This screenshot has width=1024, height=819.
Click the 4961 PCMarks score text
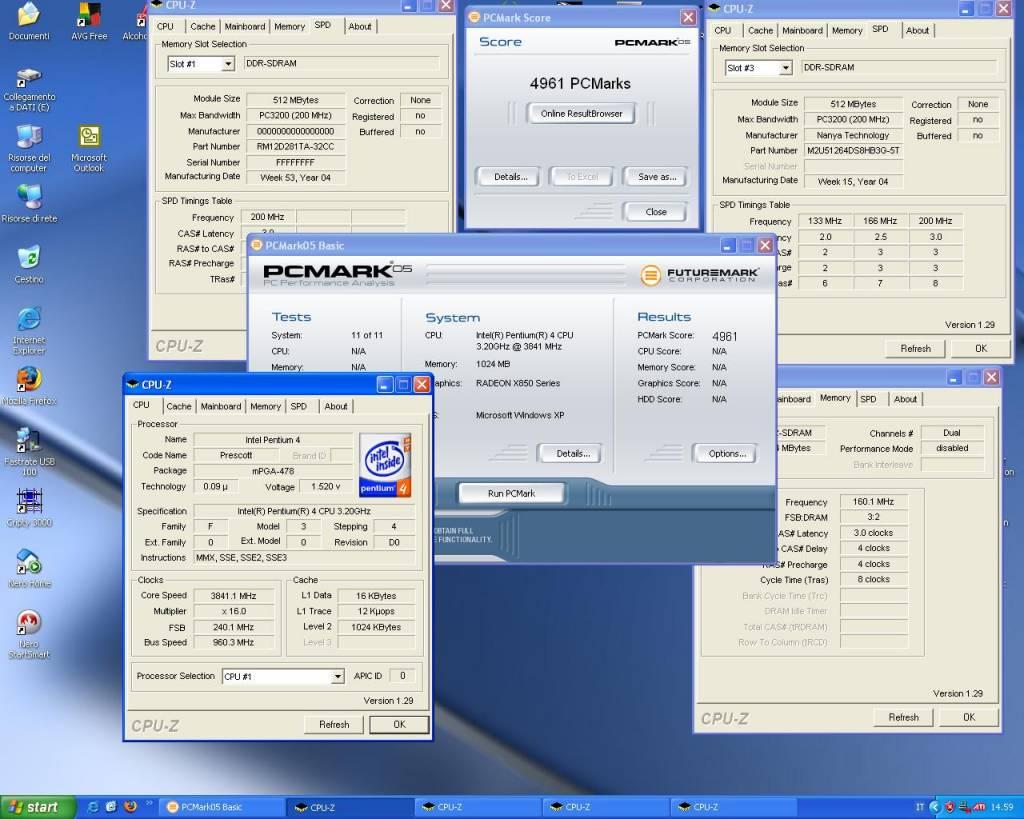click(x=580, y=84)
